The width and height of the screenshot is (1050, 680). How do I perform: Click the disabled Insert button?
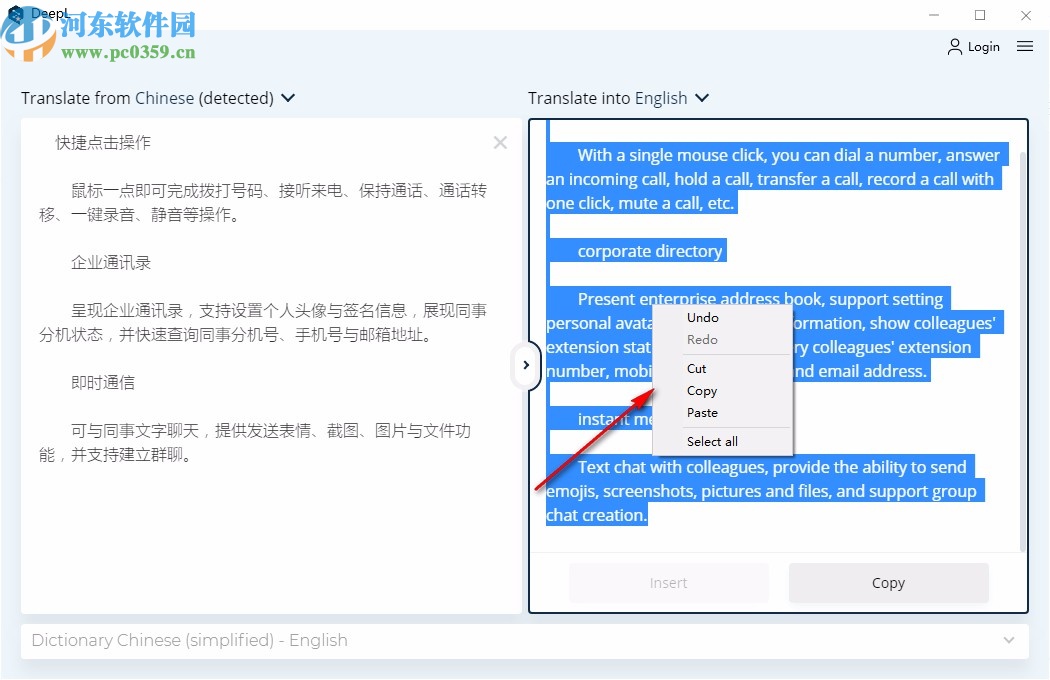pyautogui.click(x=668, y=583)
